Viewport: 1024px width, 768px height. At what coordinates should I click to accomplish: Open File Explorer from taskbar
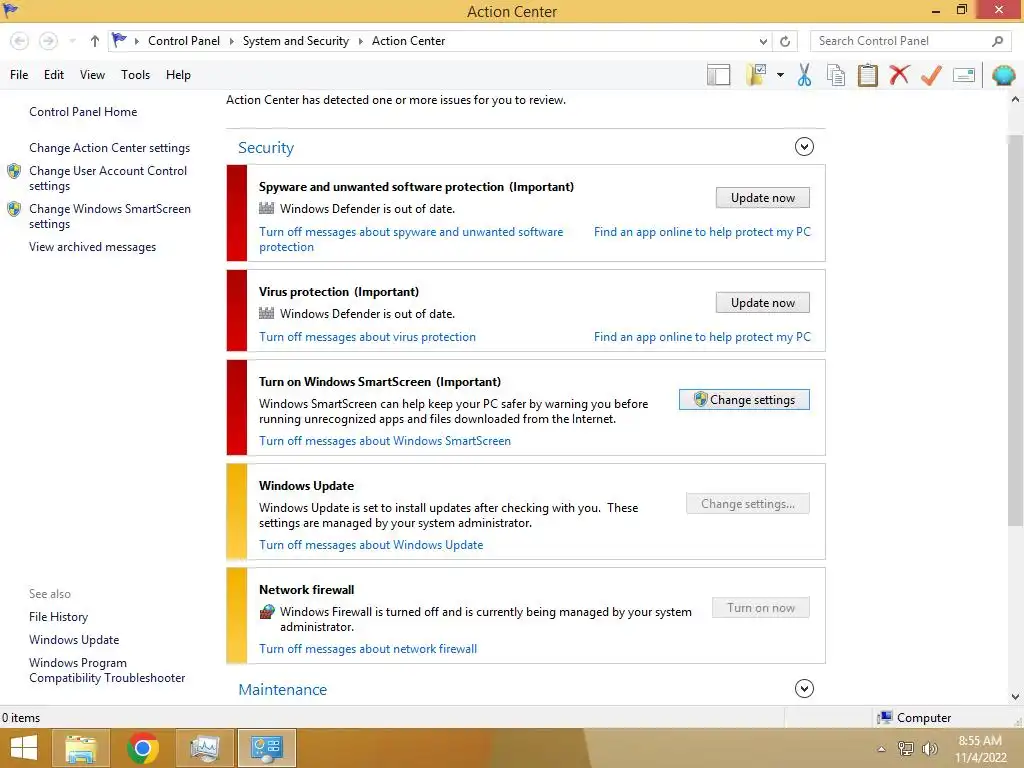coord(81,748)
